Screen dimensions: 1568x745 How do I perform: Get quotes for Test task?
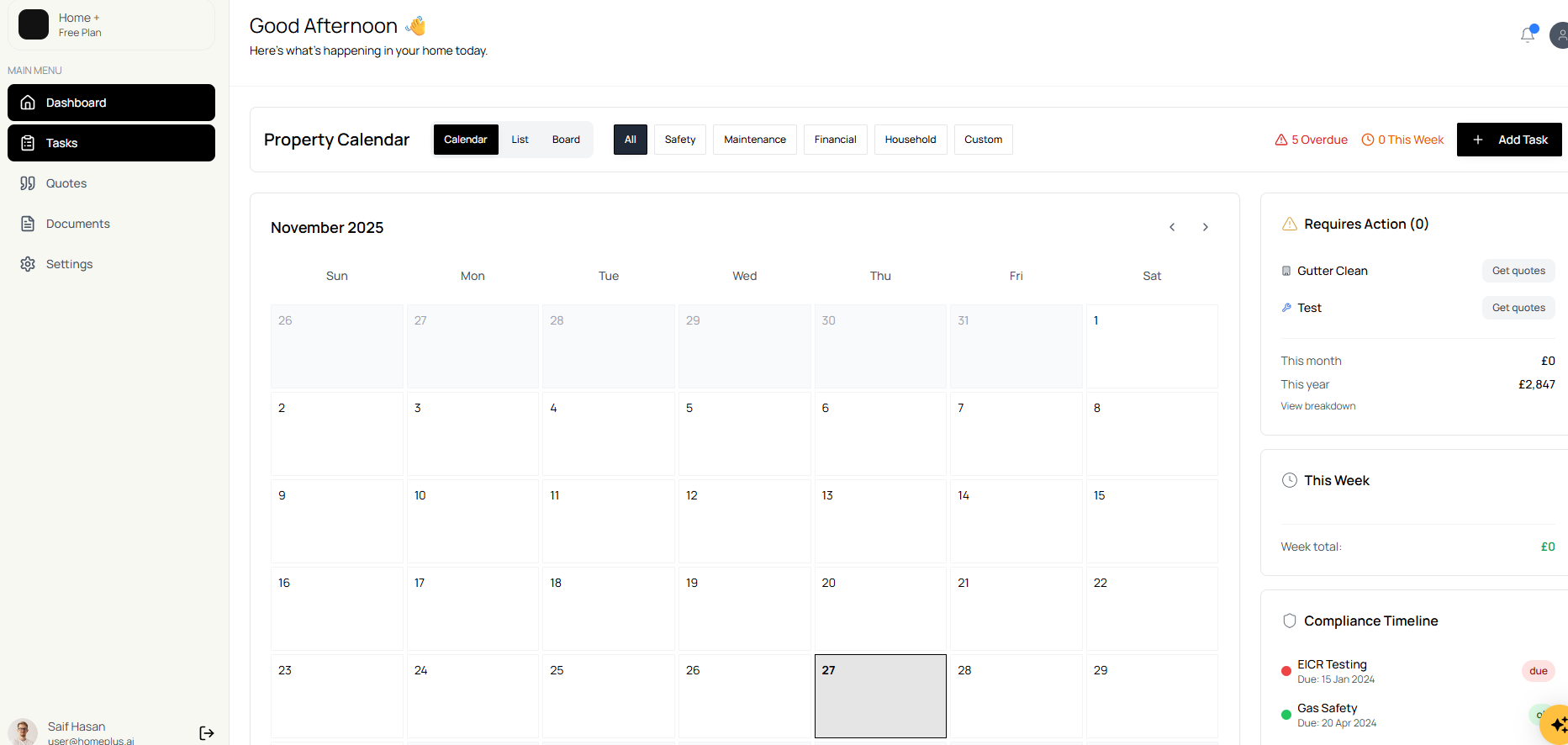(1518, 308)
